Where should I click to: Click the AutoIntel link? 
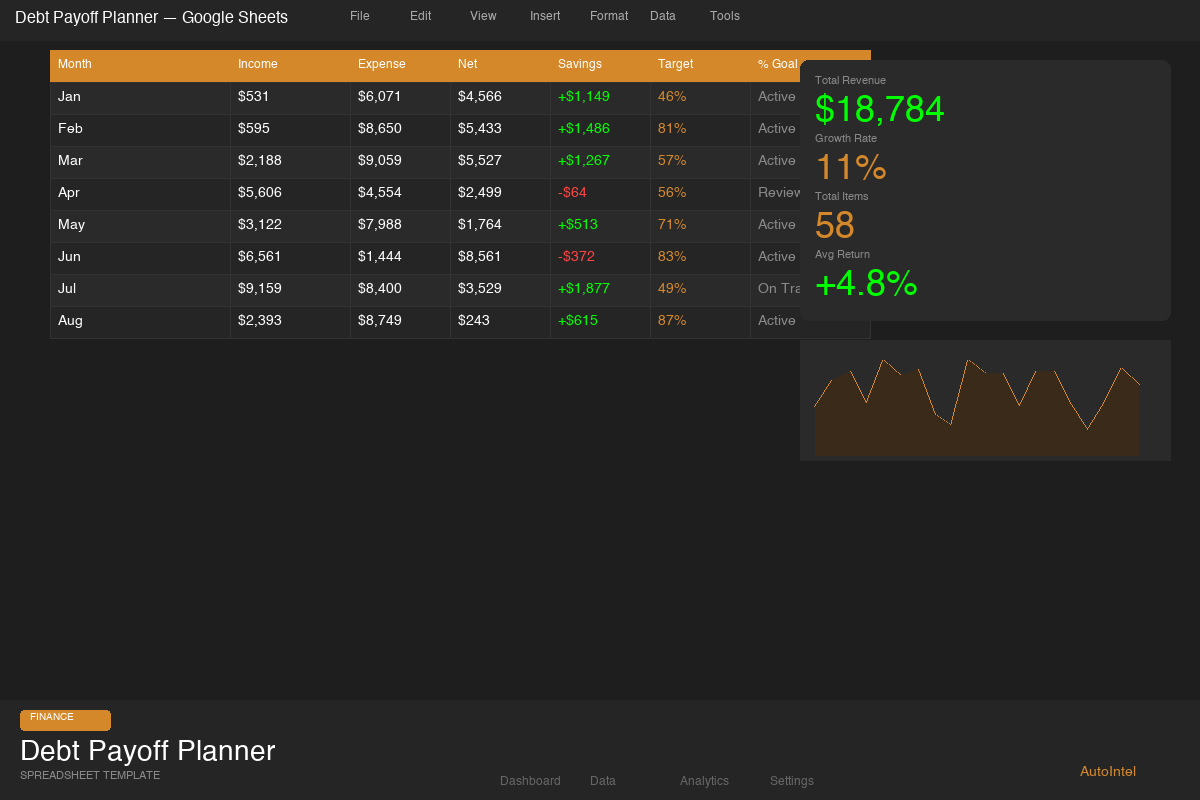[1108, 771]
